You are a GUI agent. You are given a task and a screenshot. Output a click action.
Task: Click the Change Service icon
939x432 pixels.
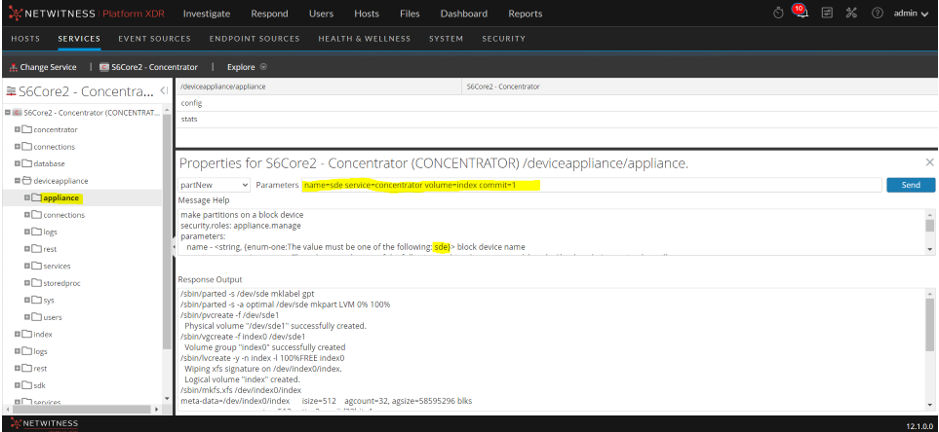[x=13, y=67]
